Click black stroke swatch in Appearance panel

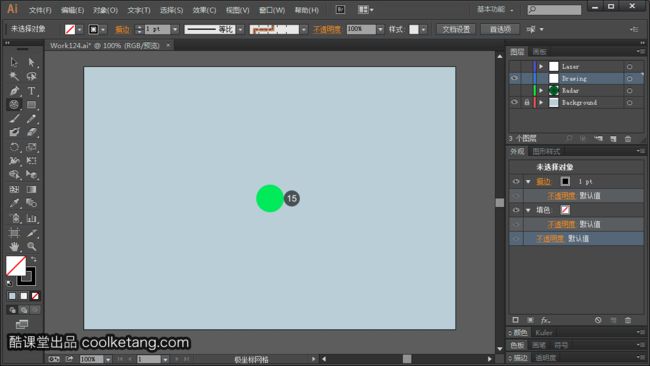tap(565, 182)
